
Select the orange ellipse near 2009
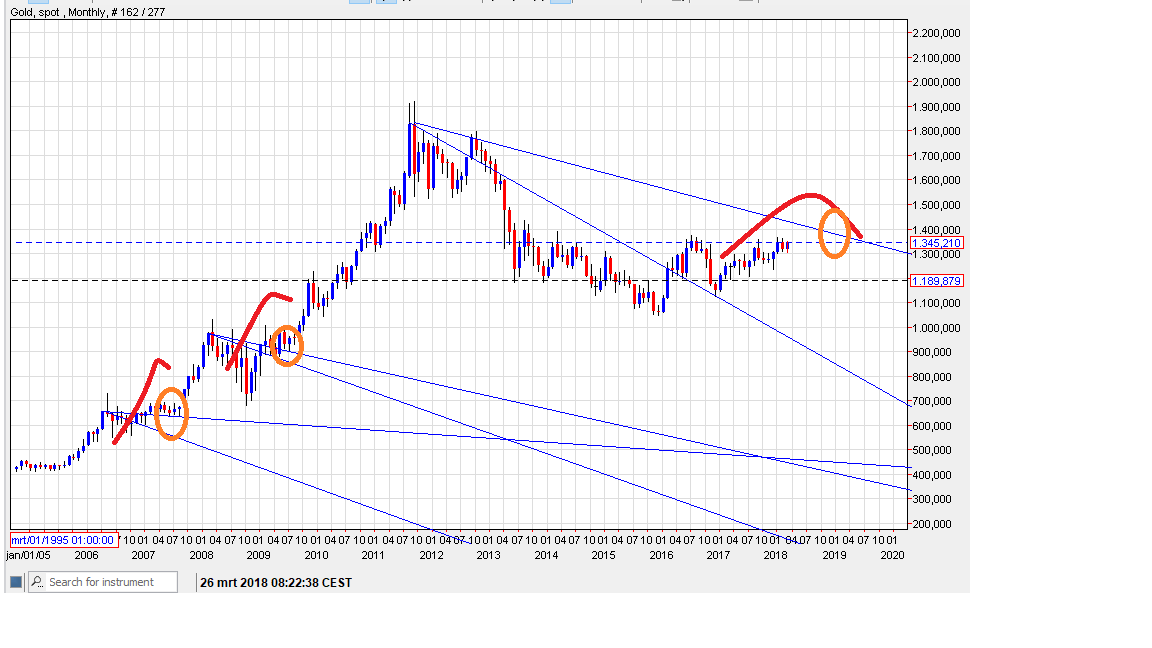(x=287, y=345)
